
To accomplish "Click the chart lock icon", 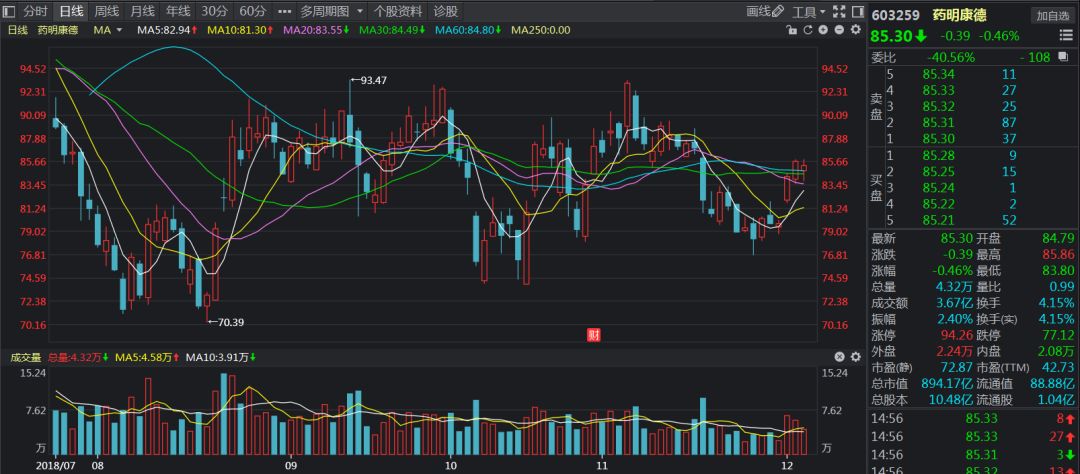I will point(790,30).
